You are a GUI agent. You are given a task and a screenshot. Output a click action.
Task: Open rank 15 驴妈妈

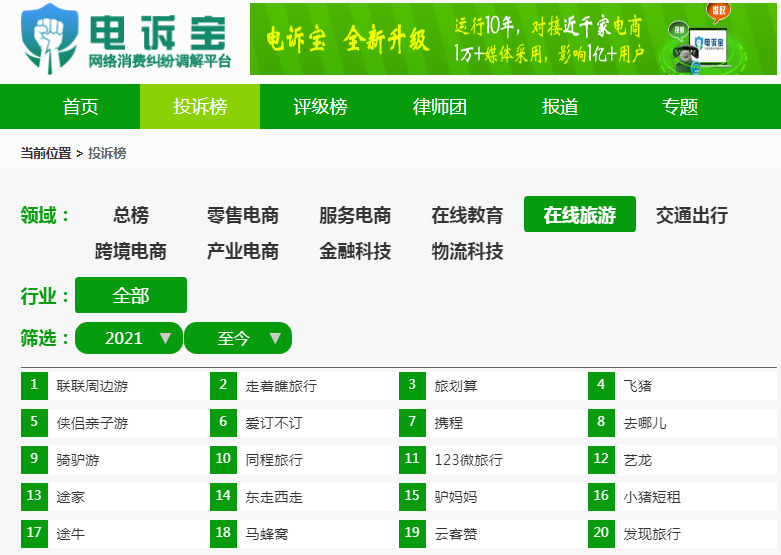(x=456, y=497)
